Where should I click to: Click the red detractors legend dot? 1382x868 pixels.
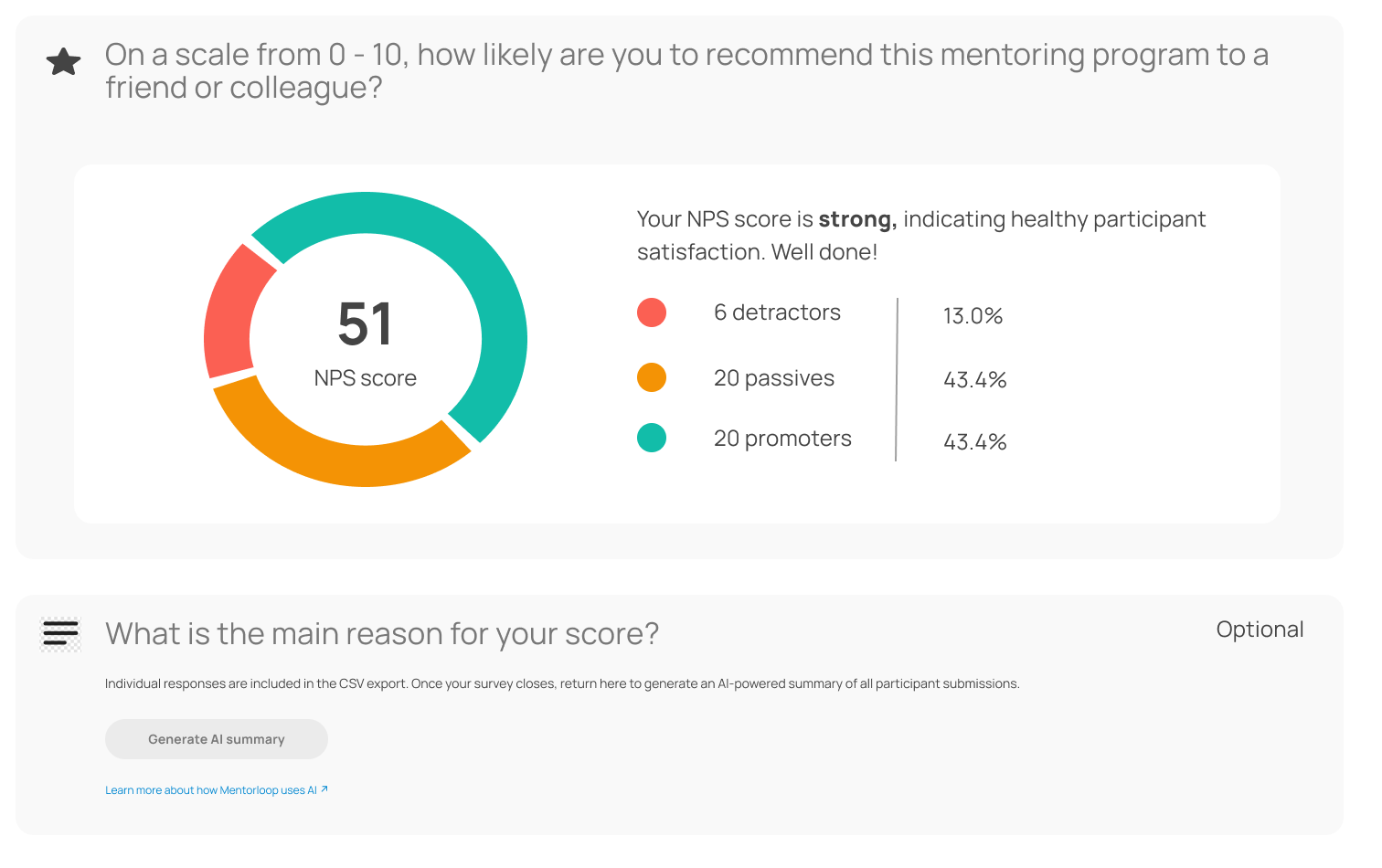coord(652,312)
